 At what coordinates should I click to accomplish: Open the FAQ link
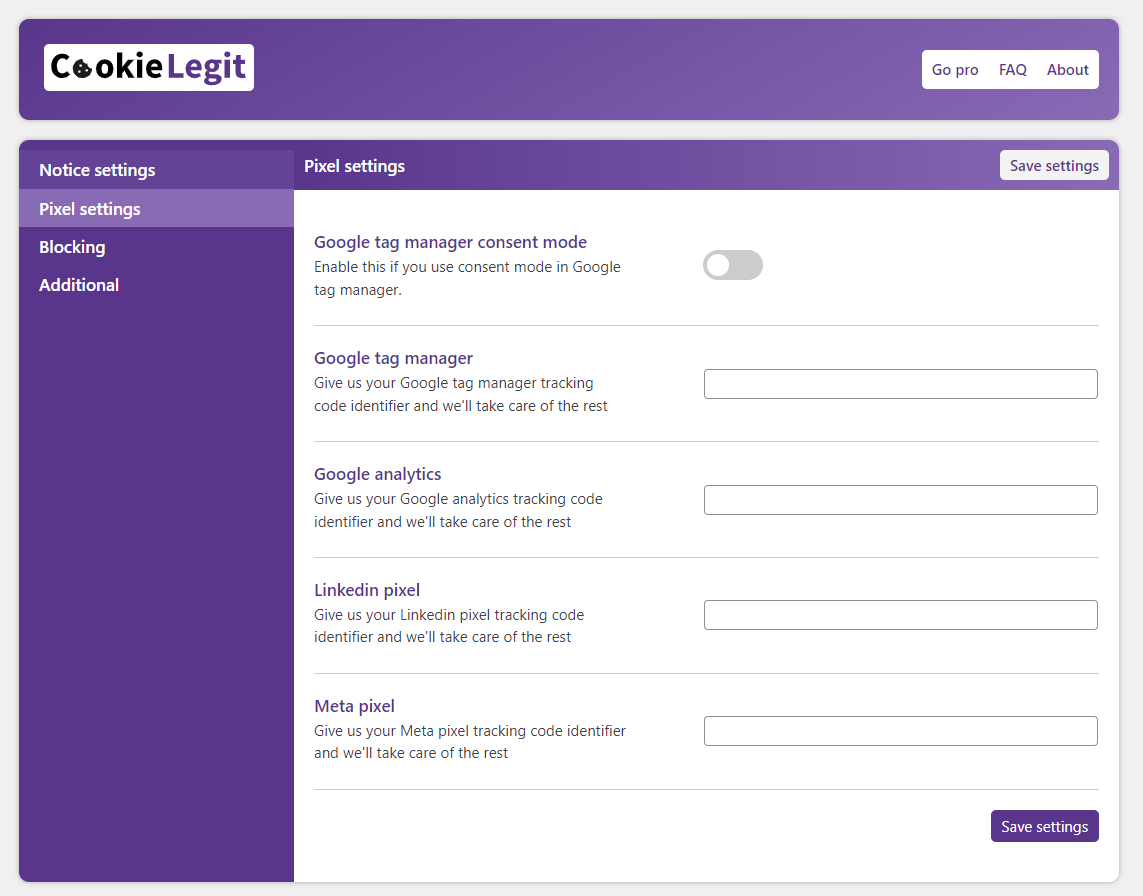(1013, 70)
